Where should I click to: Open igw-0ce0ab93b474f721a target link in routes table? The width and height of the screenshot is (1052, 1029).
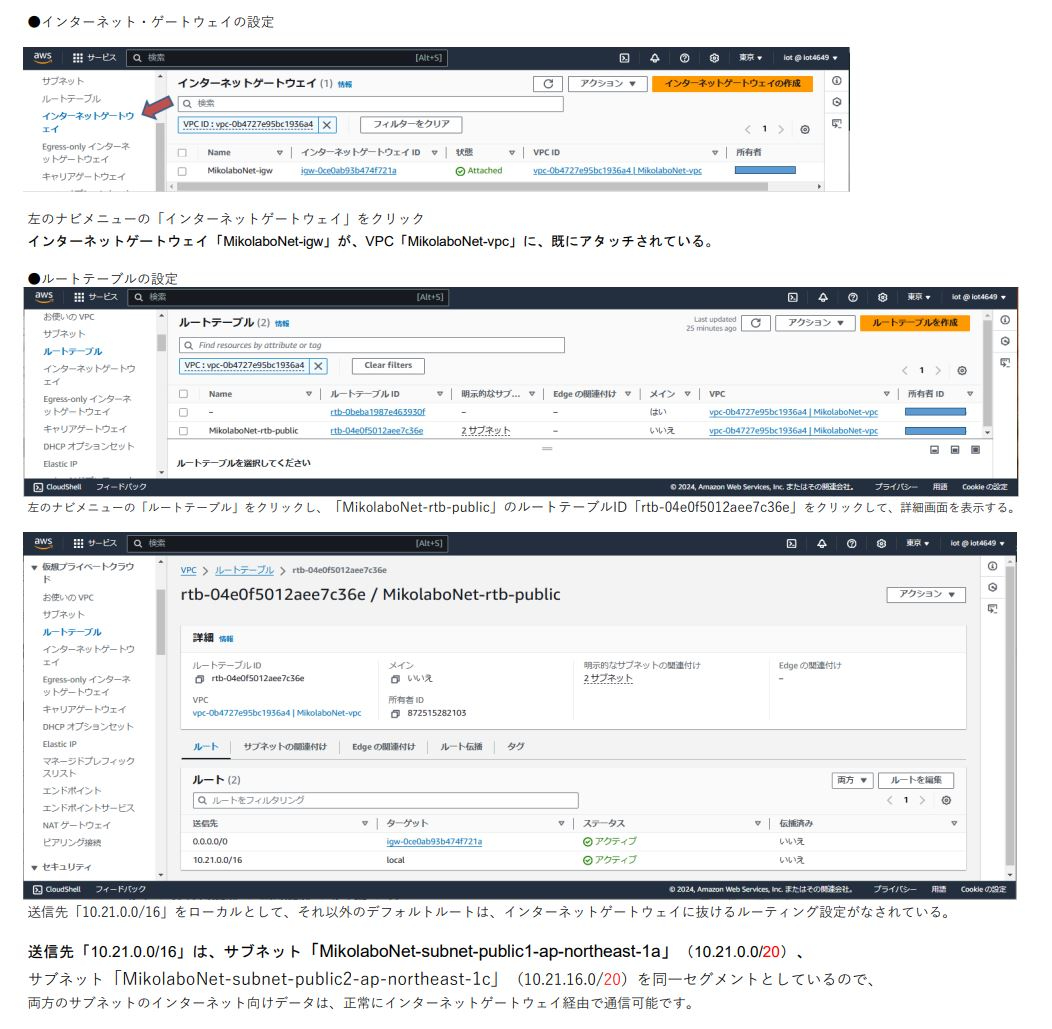pyautogui.click(x=434, y=842)
